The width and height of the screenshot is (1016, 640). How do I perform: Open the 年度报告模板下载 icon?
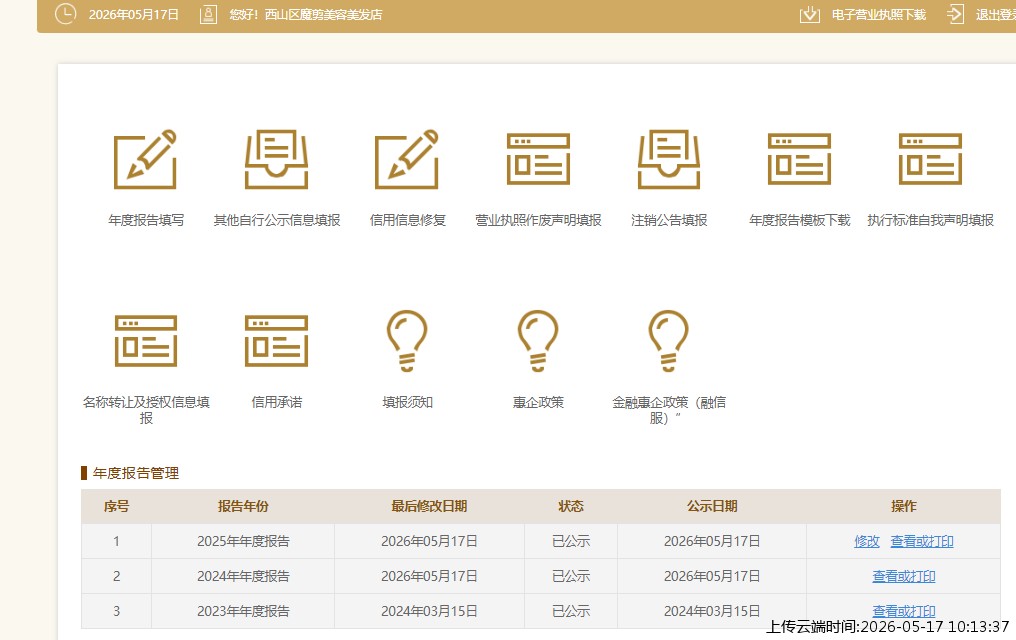click(800, 159)
